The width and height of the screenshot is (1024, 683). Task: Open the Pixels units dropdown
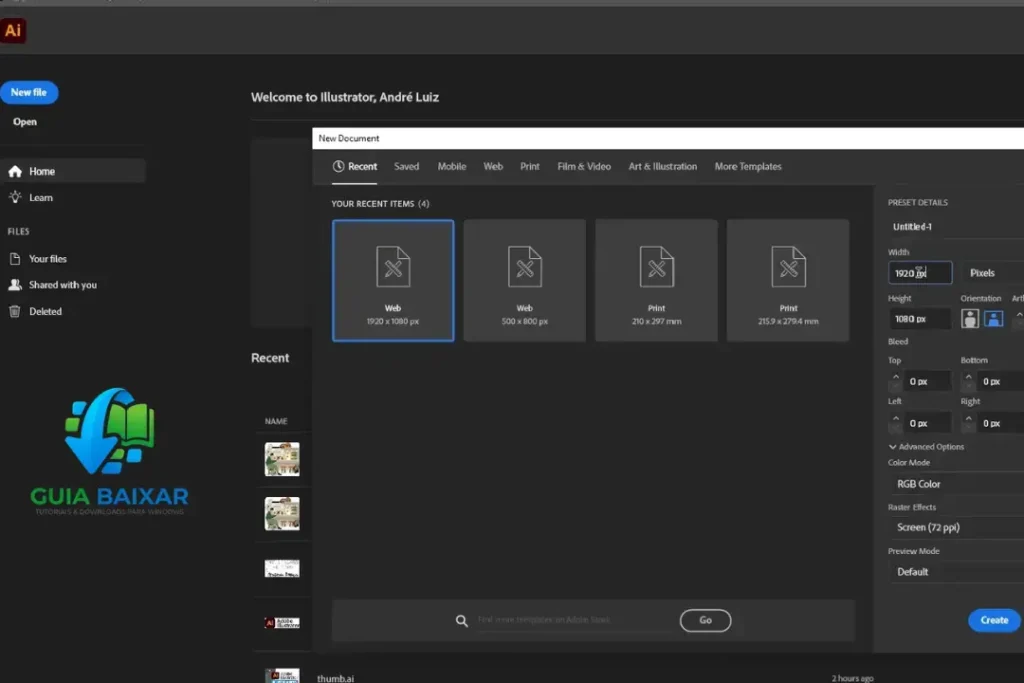(x=993, y=273)
